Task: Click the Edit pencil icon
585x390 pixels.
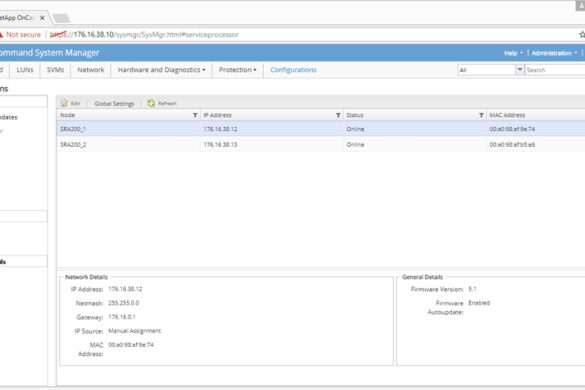Action: [x=64, y=103]
